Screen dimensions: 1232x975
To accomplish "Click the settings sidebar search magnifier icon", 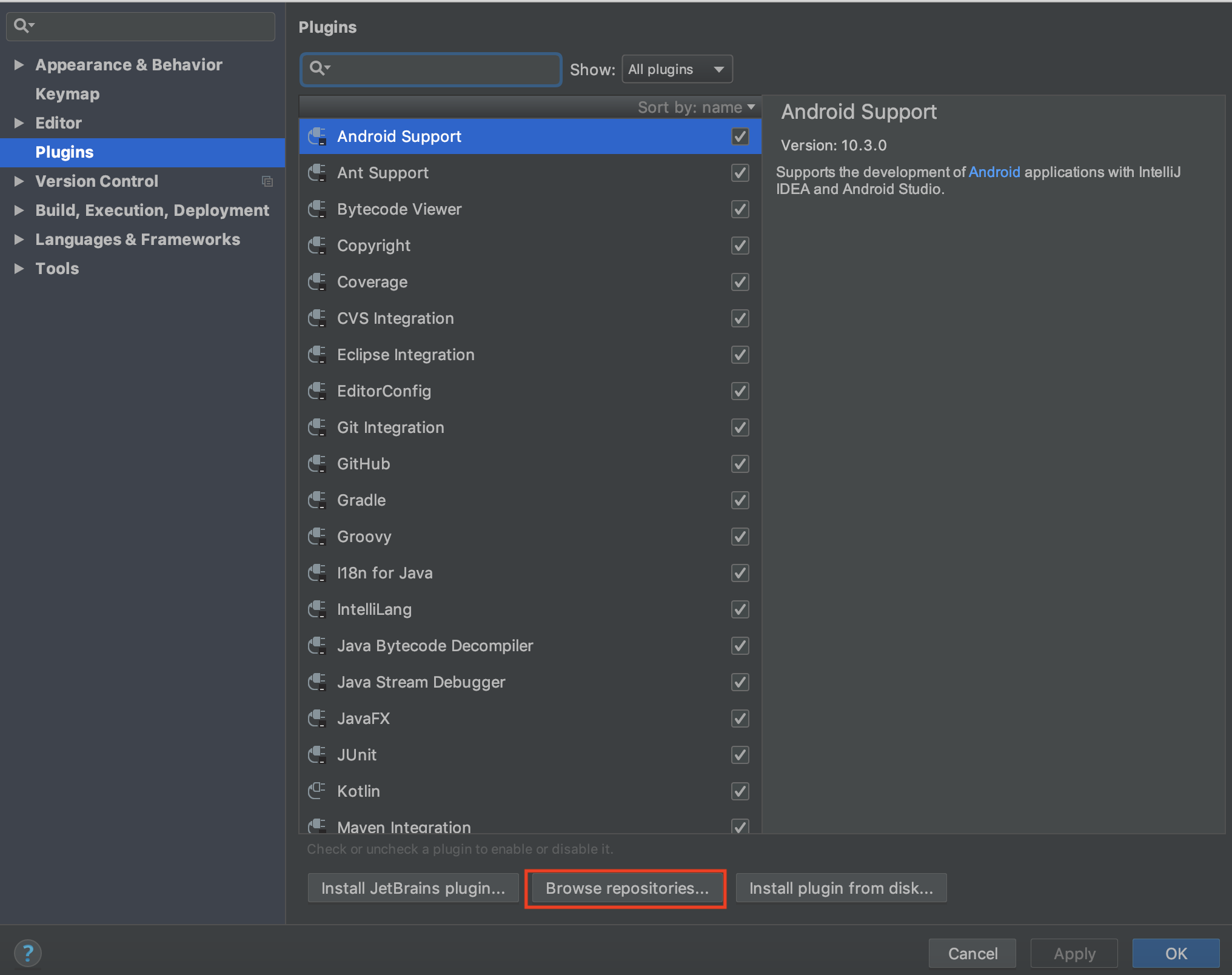I will pos(24,25).
